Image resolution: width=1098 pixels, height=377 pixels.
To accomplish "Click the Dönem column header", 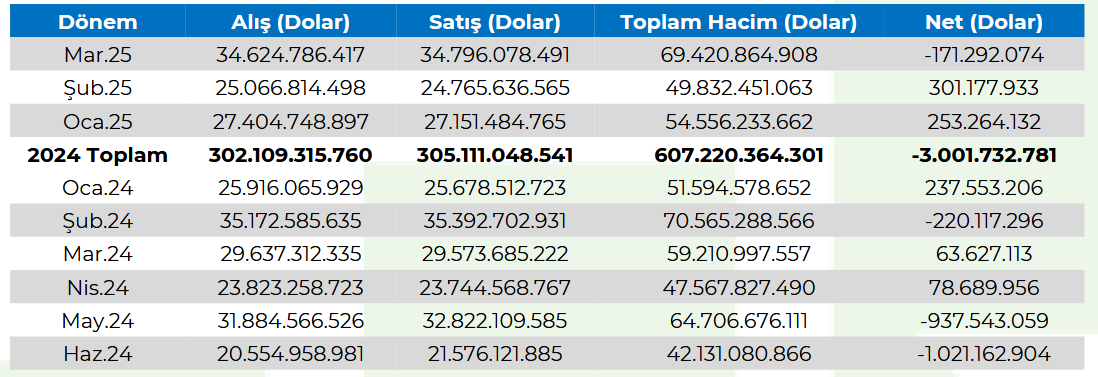I will [x=97, y=22].
